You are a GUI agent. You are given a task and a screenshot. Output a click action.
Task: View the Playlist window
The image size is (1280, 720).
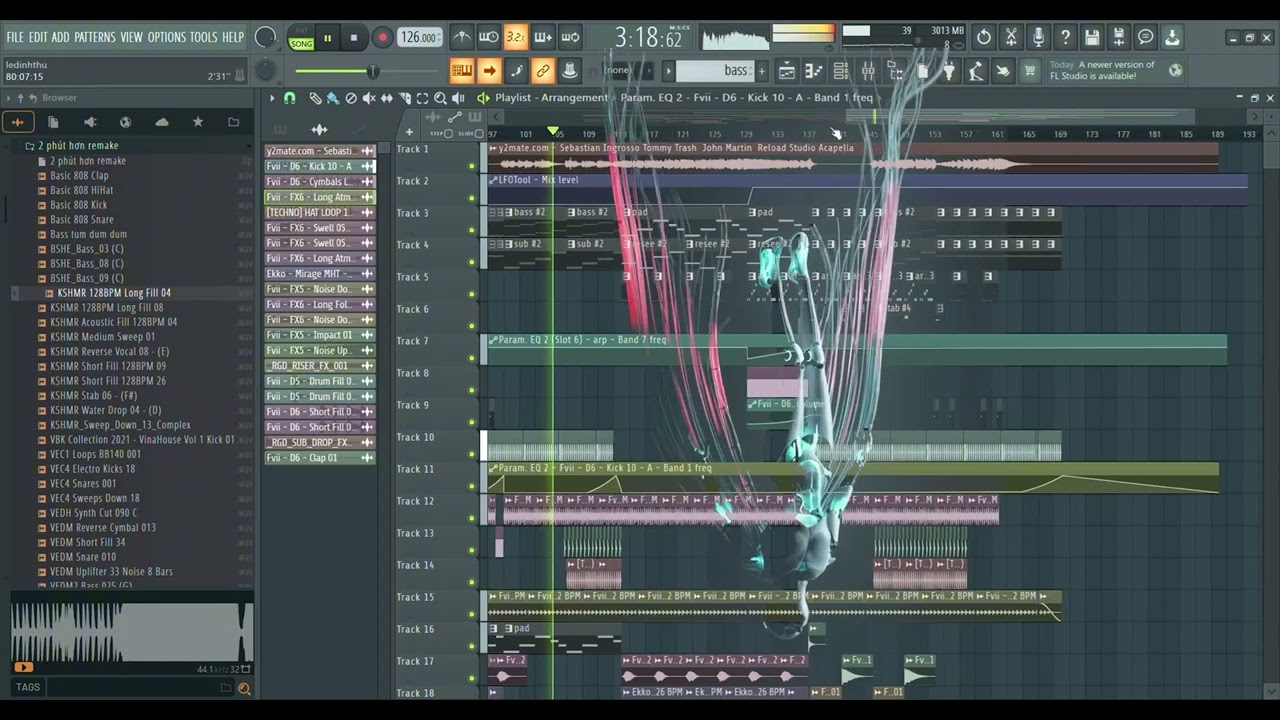(x=787, y=71)
